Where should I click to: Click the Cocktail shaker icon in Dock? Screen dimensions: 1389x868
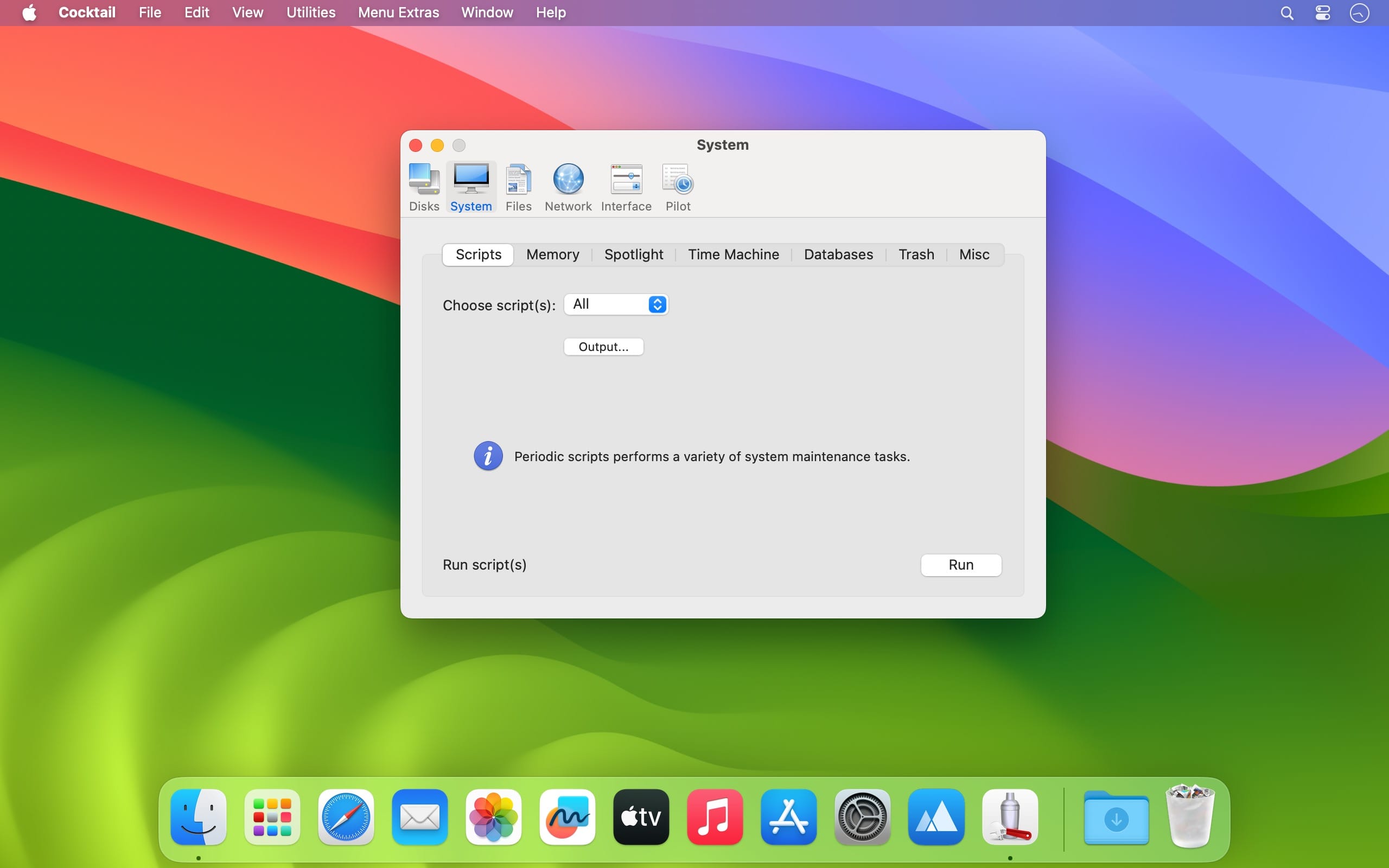pyautogui.click(x=1010, y=817)
